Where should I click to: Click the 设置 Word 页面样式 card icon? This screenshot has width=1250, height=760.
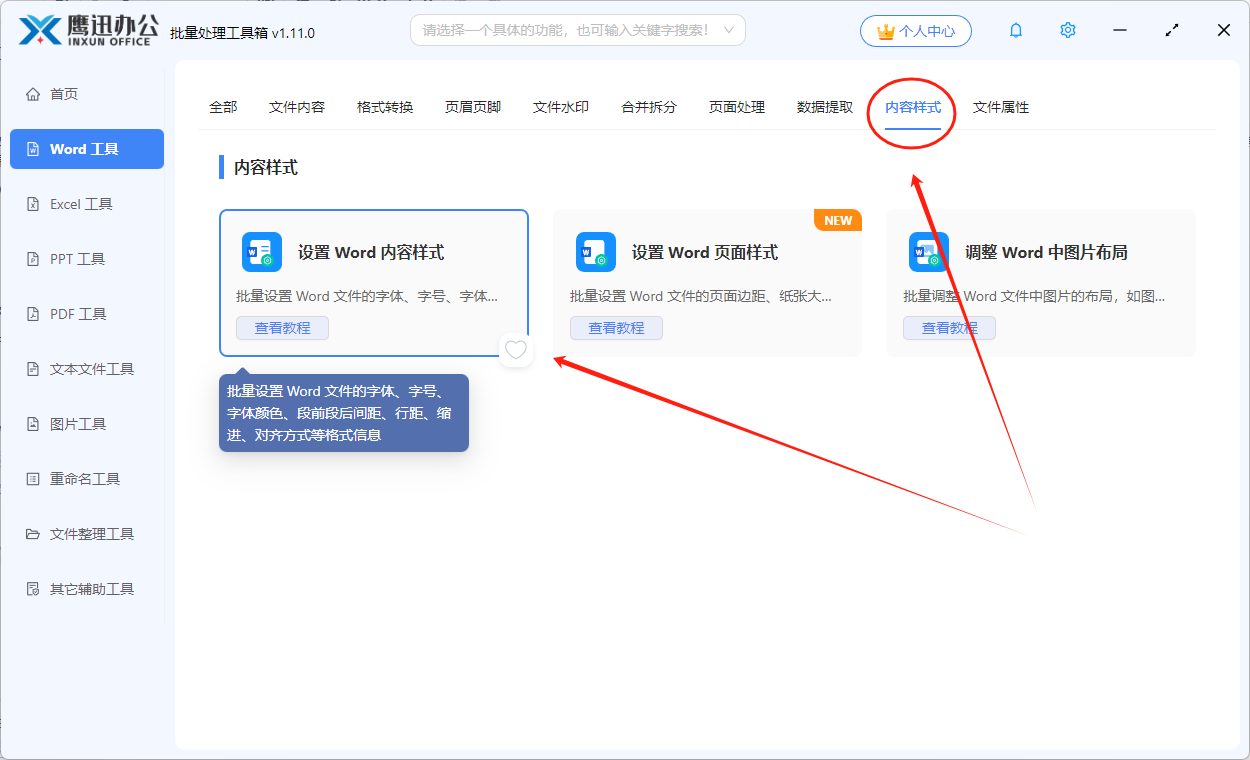[x=596, y=252]
